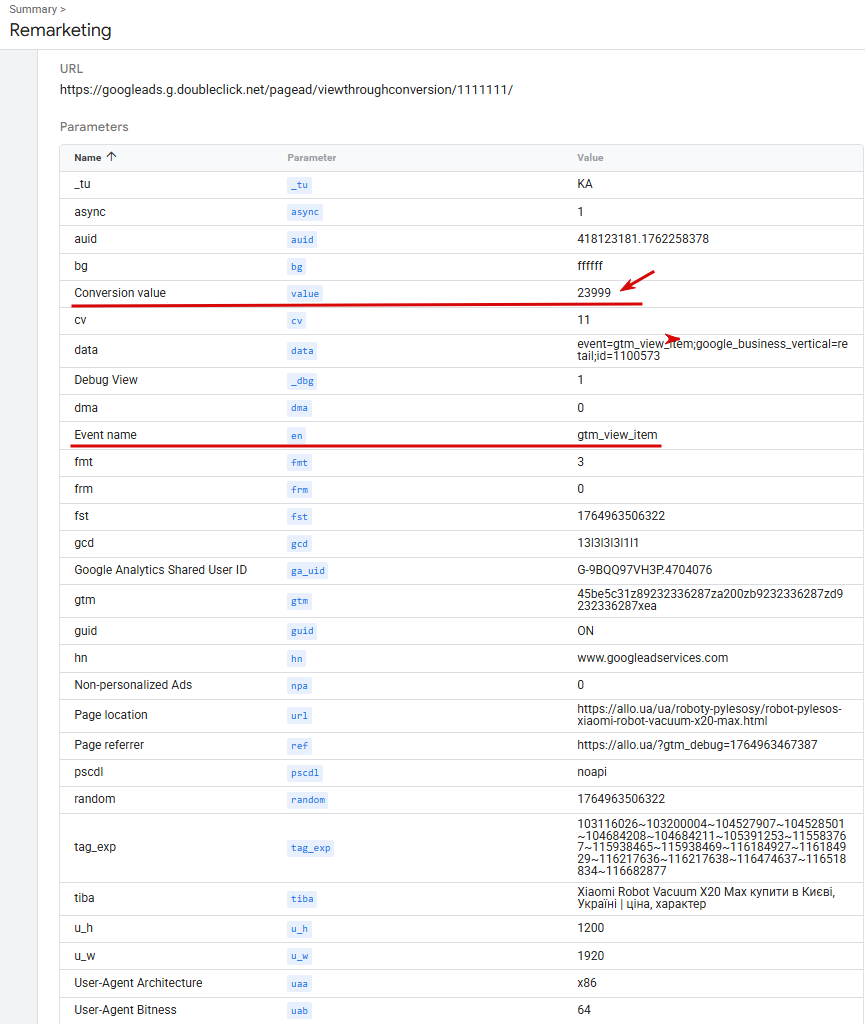Click the Parameter column header
Viewport: 865px width, 1024px height.
[311, 158]
